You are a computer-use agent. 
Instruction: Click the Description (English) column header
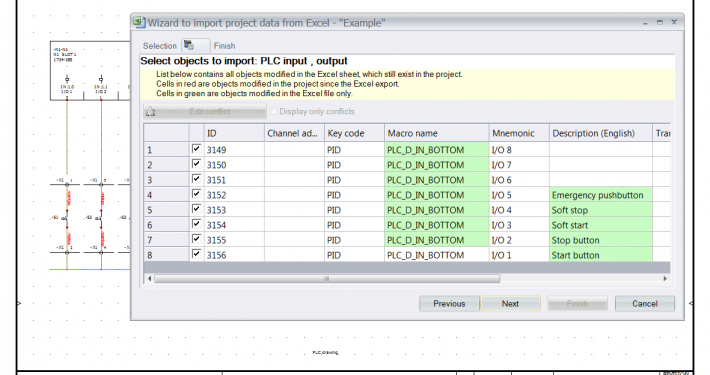click(x=601, y=133)
